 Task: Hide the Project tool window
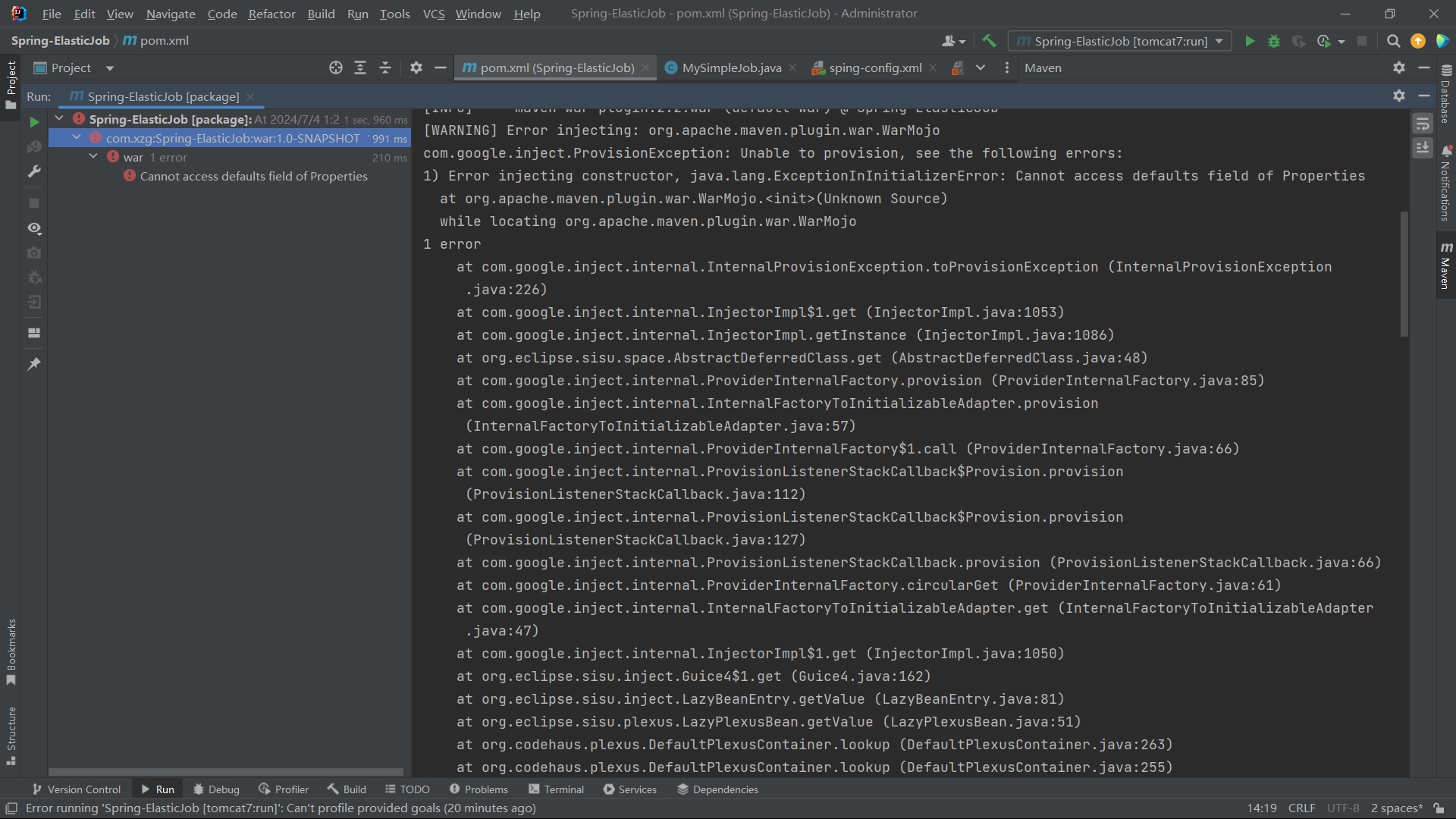[440, 67]
